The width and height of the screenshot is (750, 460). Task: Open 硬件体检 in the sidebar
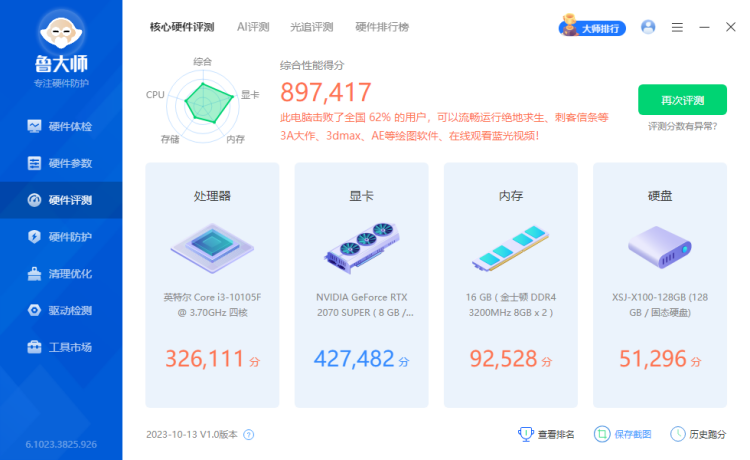click(61, 126)
